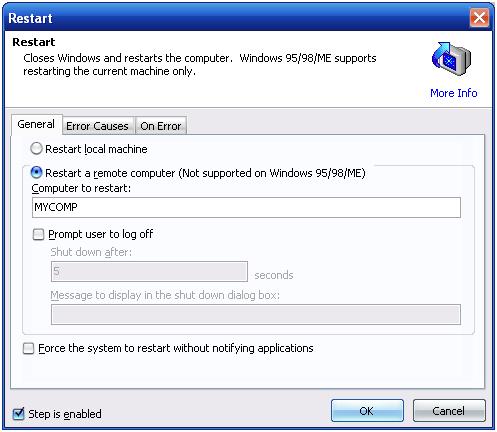Select the Restart local machine option
This screenshot has width=497, height=432.
click(36, 149)
